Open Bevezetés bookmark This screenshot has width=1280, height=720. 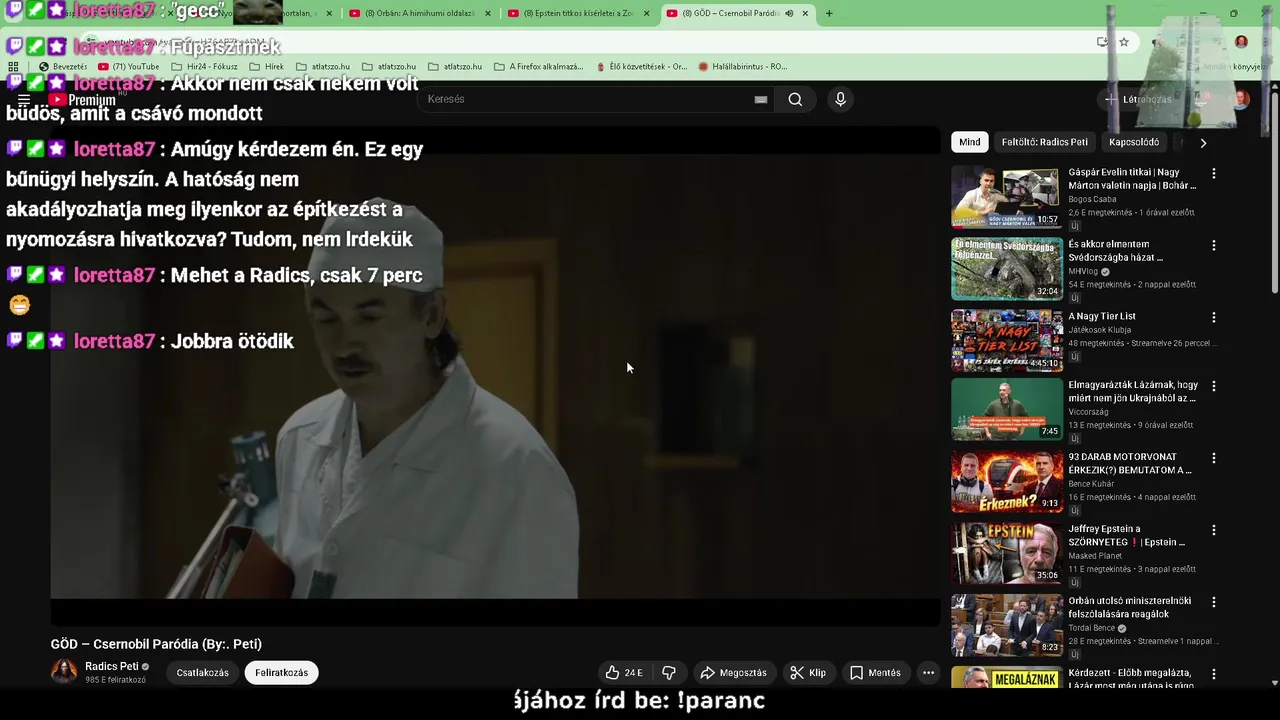tap(62, 67)
